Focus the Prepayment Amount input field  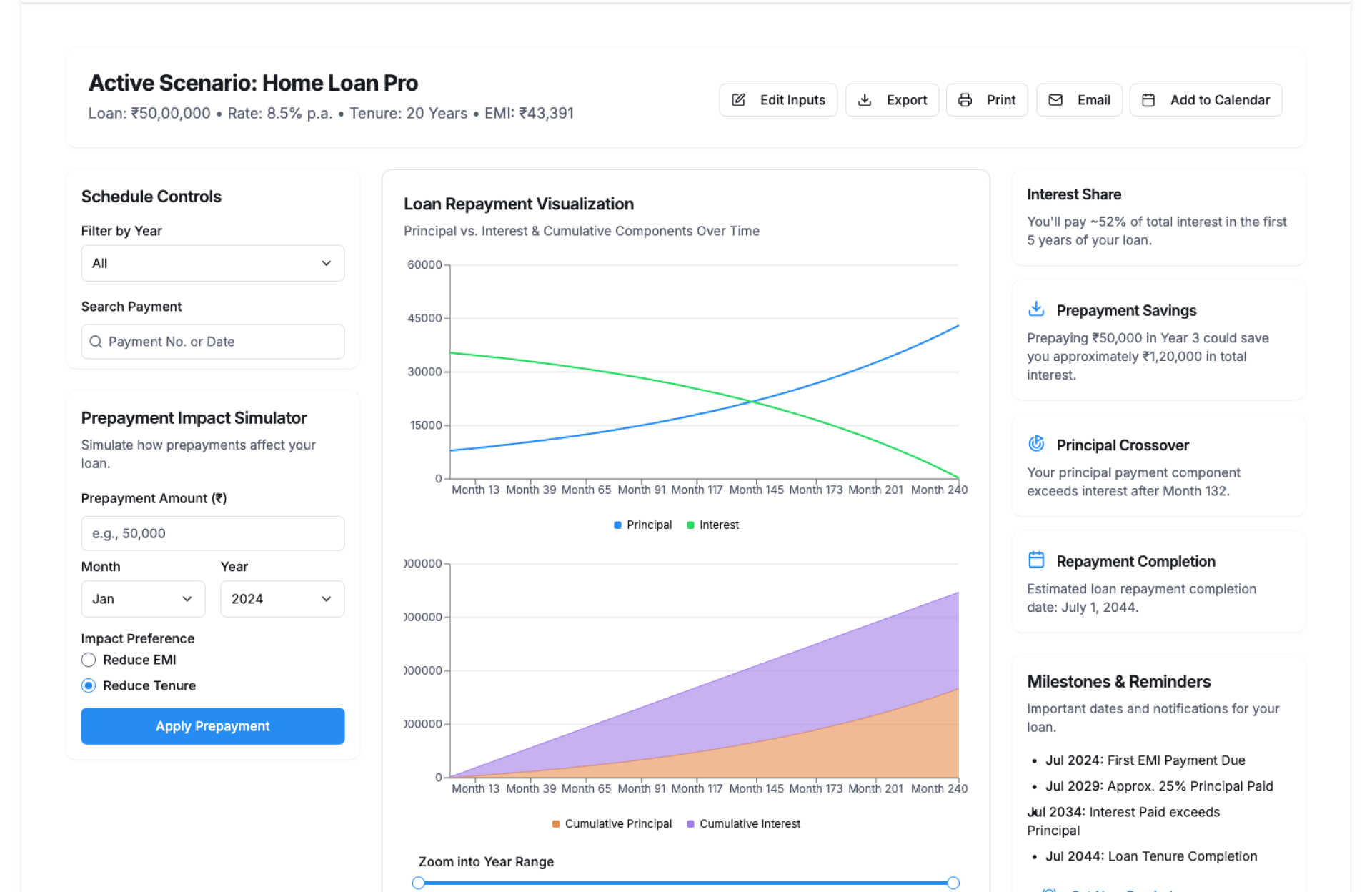click(212, 533)
